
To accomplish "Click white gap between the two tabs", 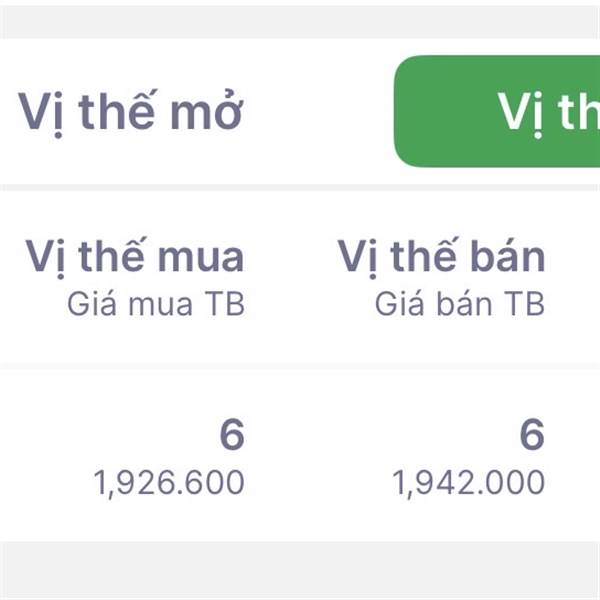I will tap(320, 112).
